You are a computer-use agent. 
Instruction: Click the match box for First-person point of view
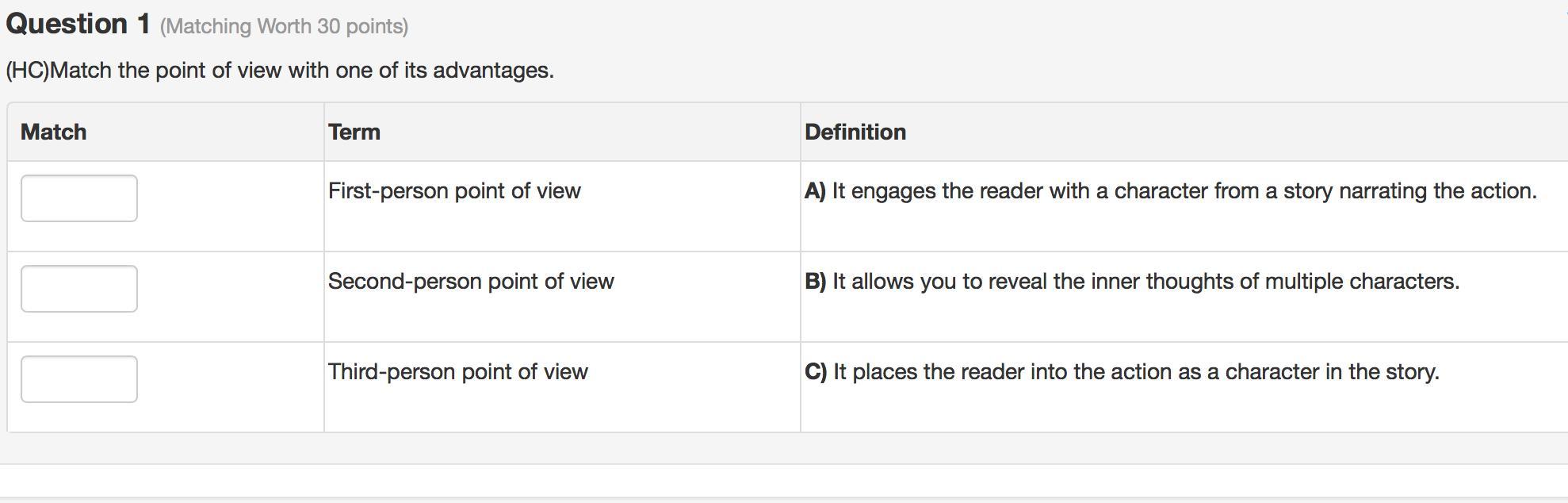(x=78, y=198)
